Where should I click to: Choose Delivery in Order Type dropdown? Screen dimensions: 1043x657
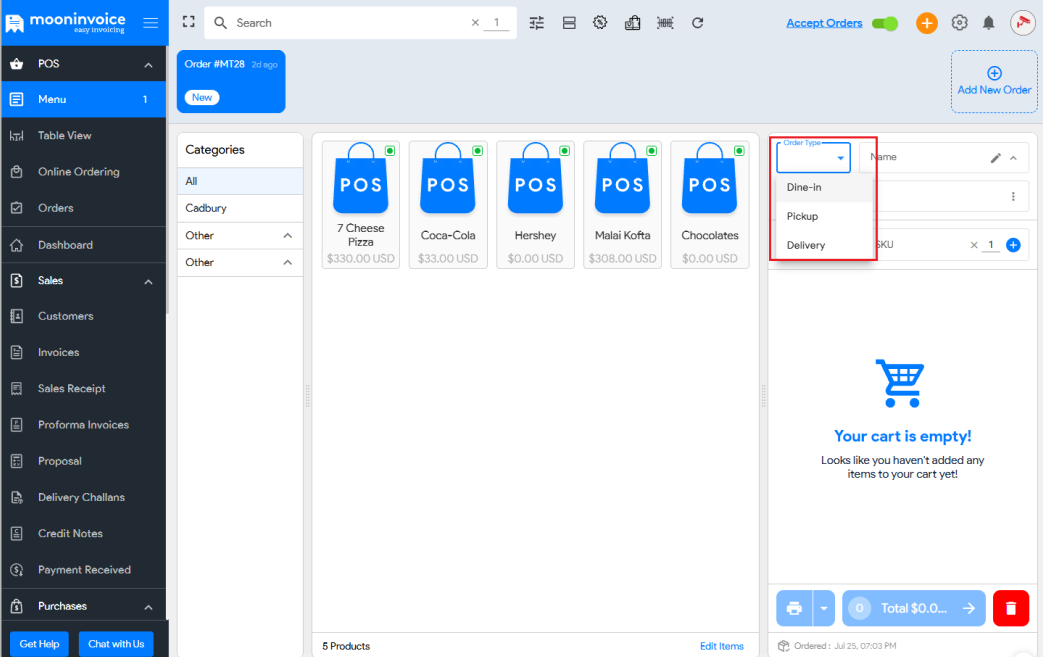[x=806, y=245]
